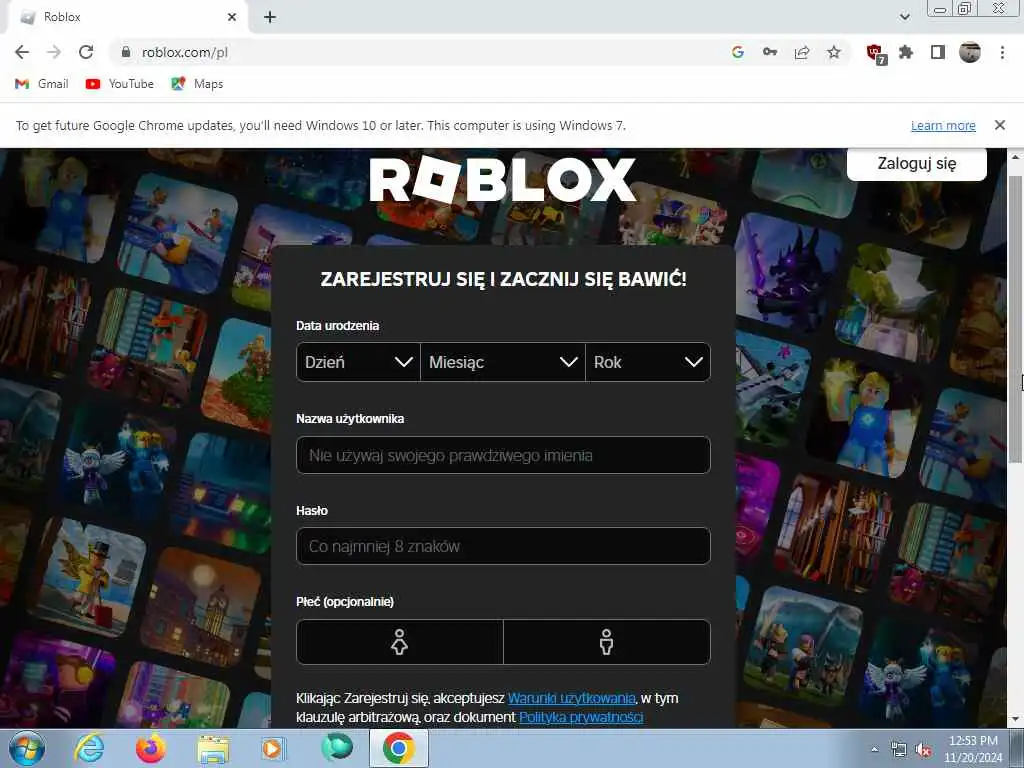Bookmark this page with star

[834, 52]
